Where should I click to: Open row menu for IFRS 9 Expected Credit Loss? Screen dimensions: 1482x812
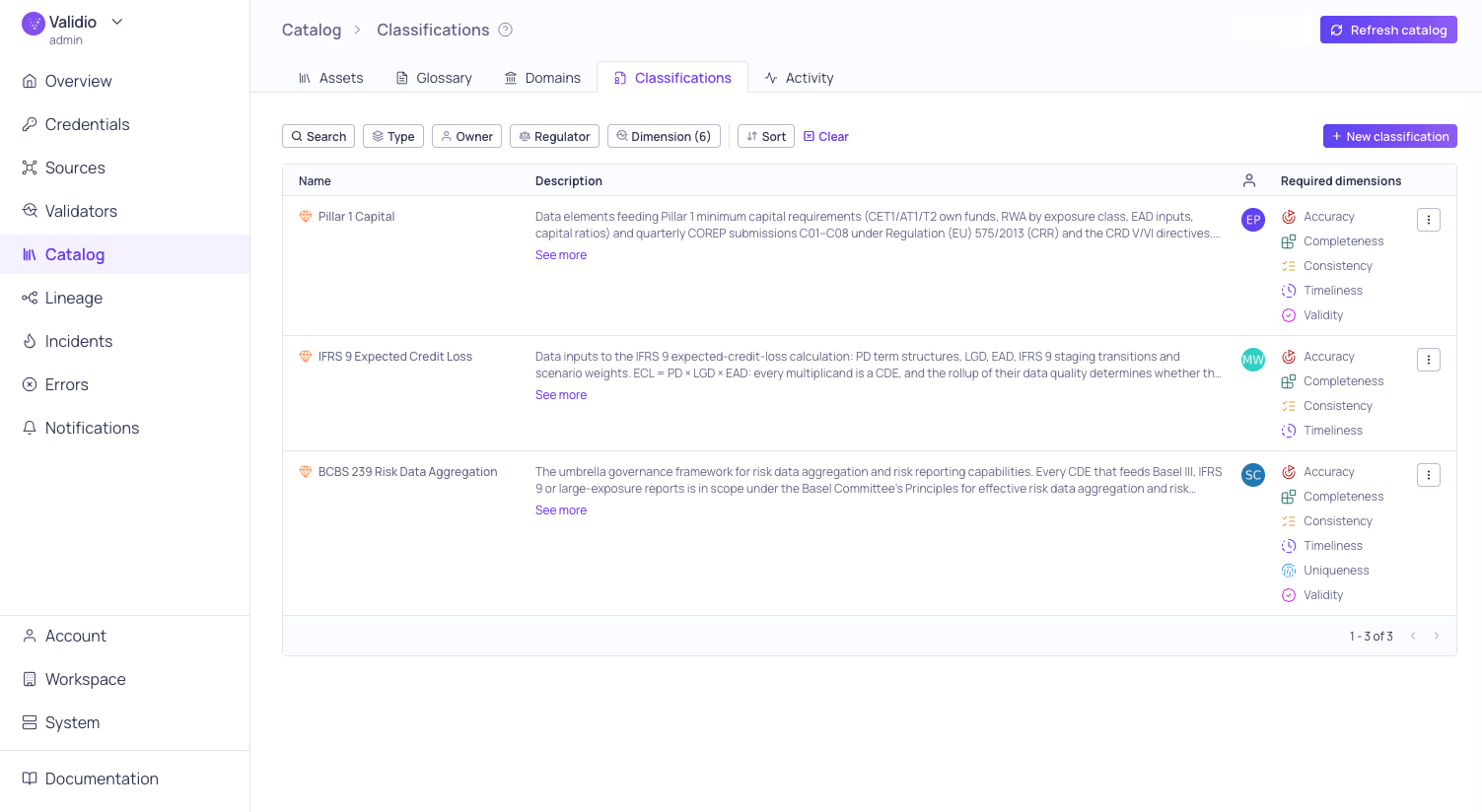click(1429, 360)
